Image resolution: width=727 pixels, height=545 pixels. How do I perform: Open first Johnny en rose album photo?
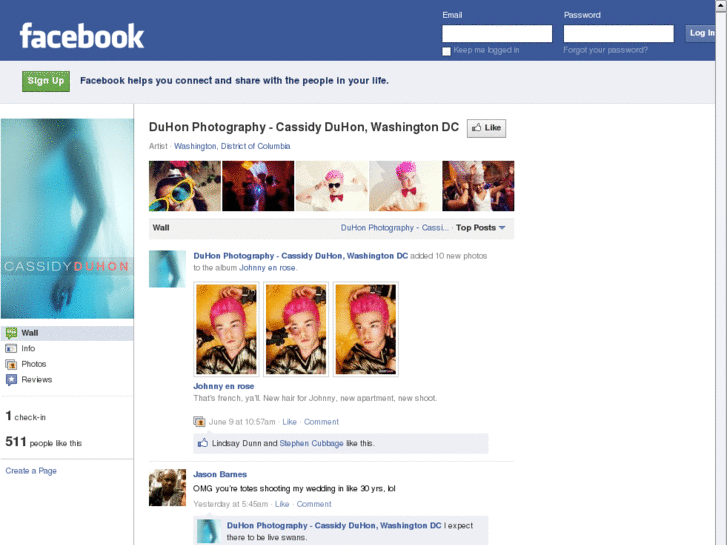click(x=226, y=329)
